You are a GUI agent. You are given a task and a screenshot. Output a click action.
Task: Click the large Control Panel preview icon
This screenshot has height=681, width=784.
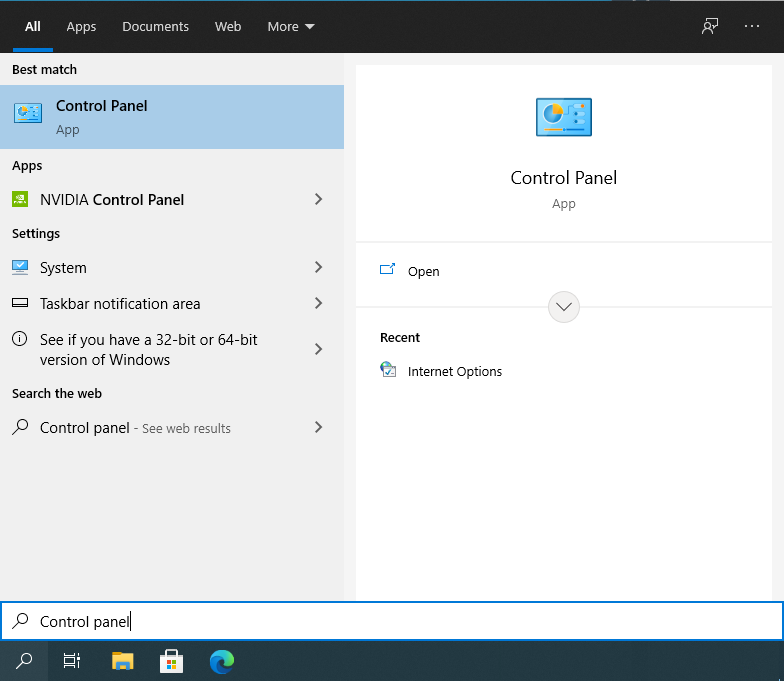click(x=564, y=117)
